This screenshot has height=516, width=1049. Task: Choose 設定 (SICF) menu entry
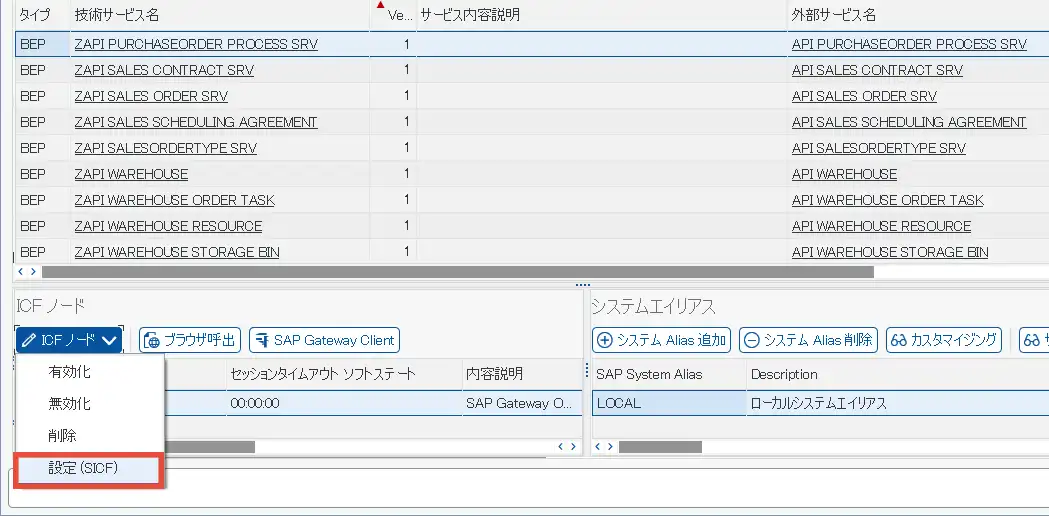point(87,469)
